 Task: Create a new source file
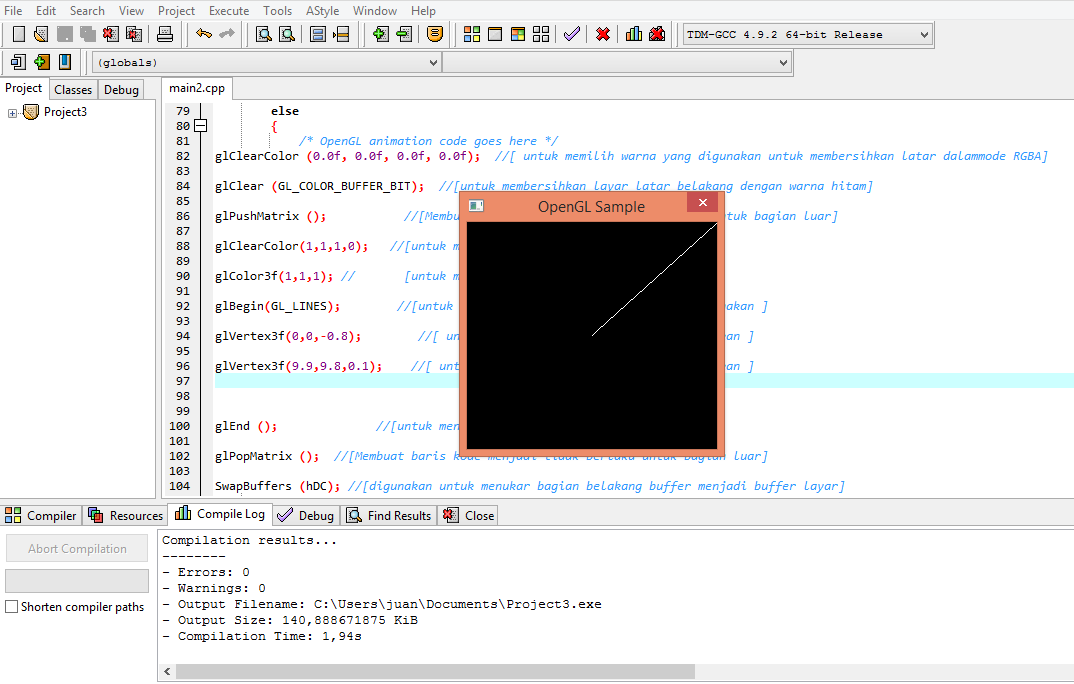click(17, 33)
